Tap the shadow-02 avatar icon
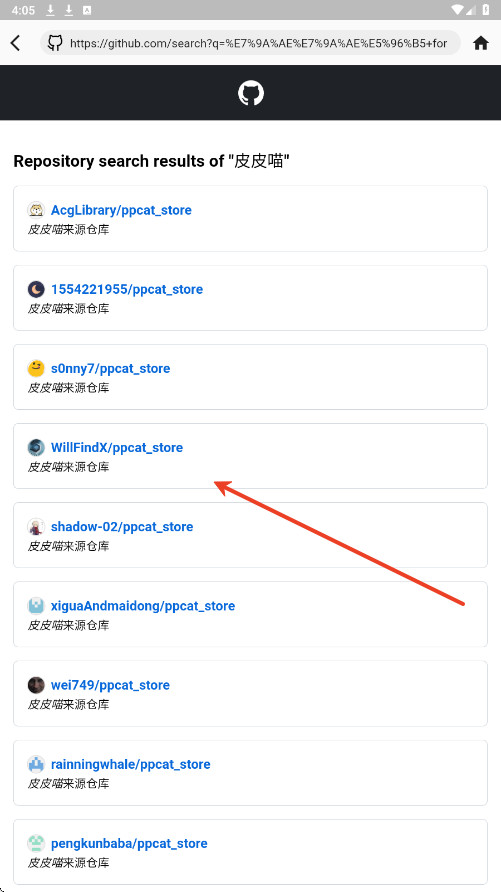This screenshot has width=501, height=892. pyautogui.click(x=36, y=526)
